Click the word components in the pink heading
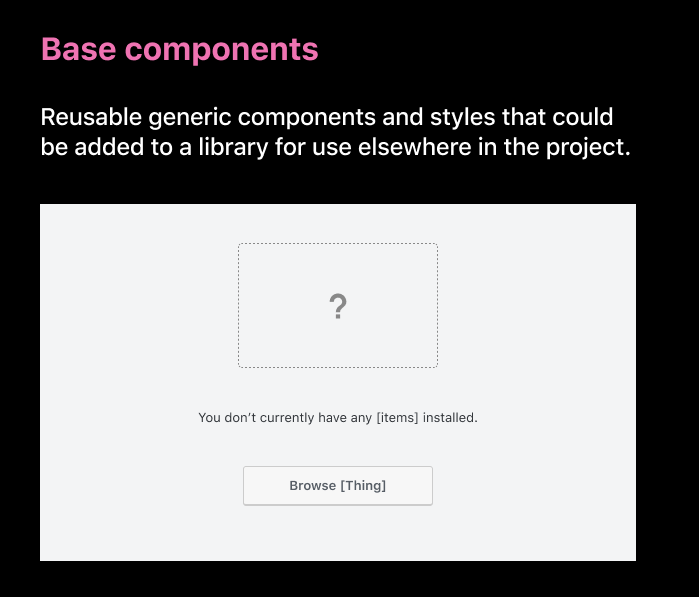699x597 pixels. (222, 50)
